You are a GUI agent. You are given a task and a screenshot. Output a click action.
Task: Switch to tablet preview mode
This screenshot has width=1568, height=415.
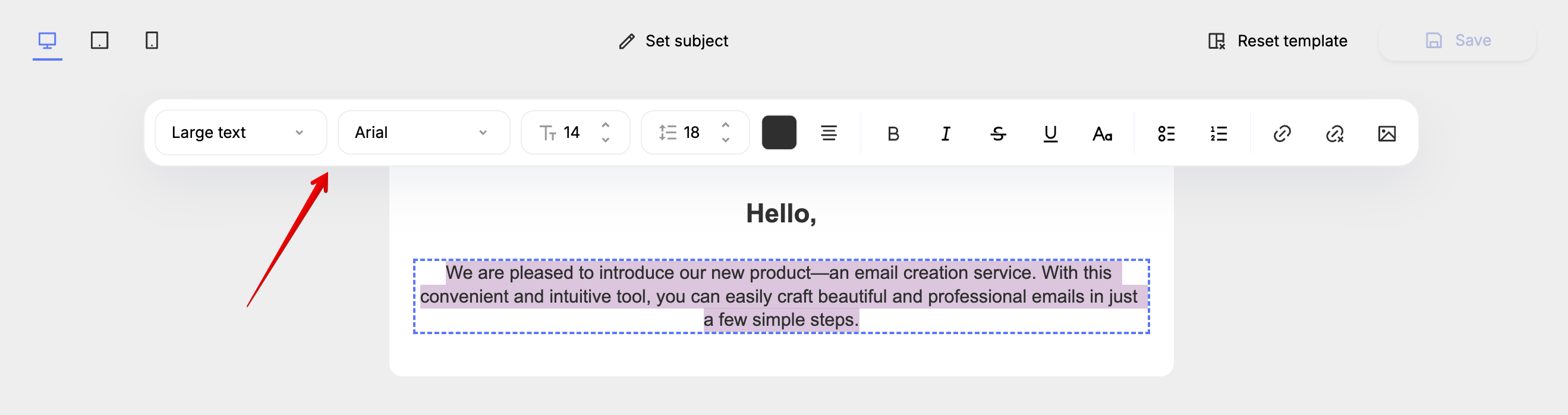tap(99, 41)
